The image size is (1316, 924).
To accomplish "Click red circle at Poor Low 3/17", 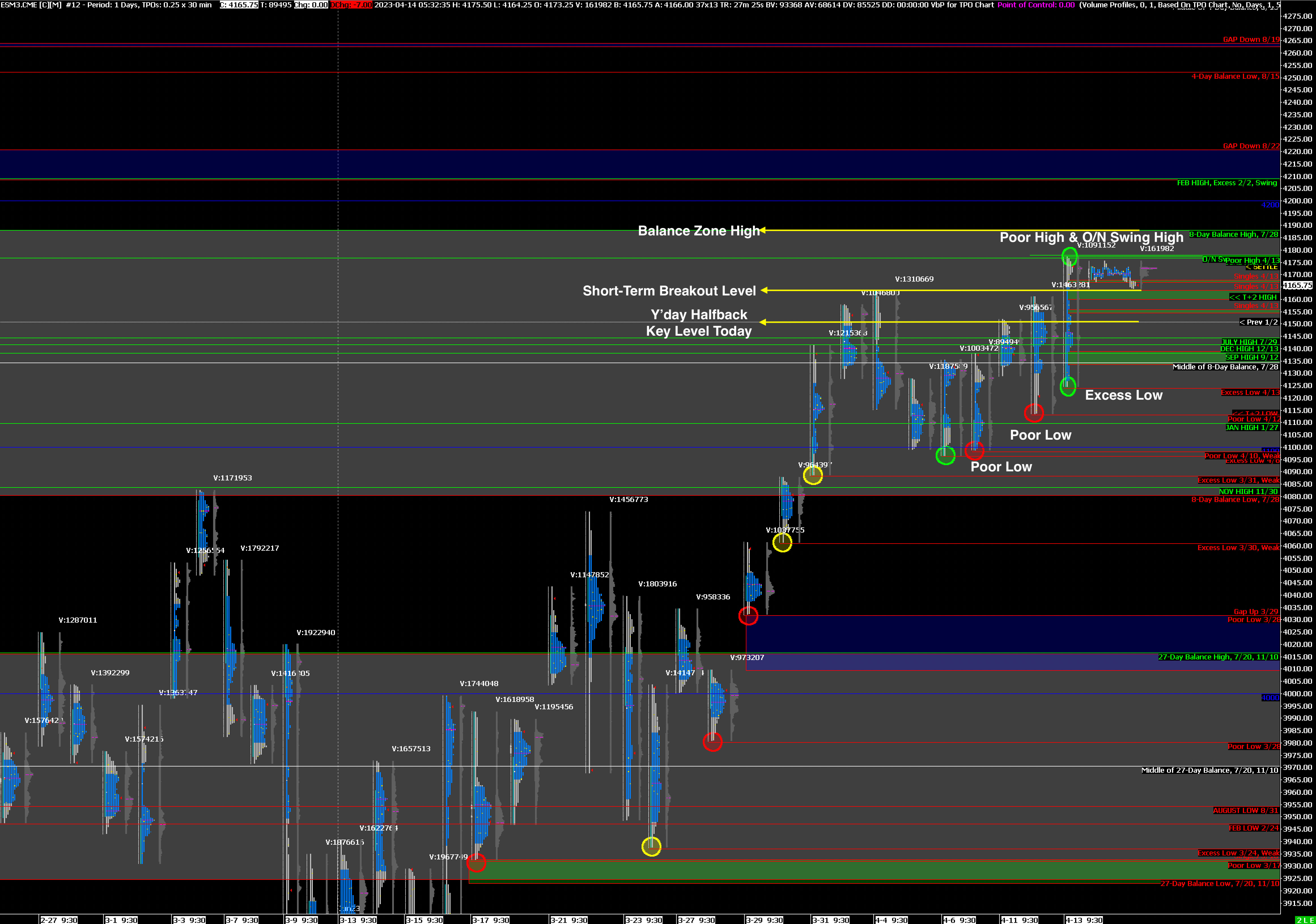I will click(476, 862).
